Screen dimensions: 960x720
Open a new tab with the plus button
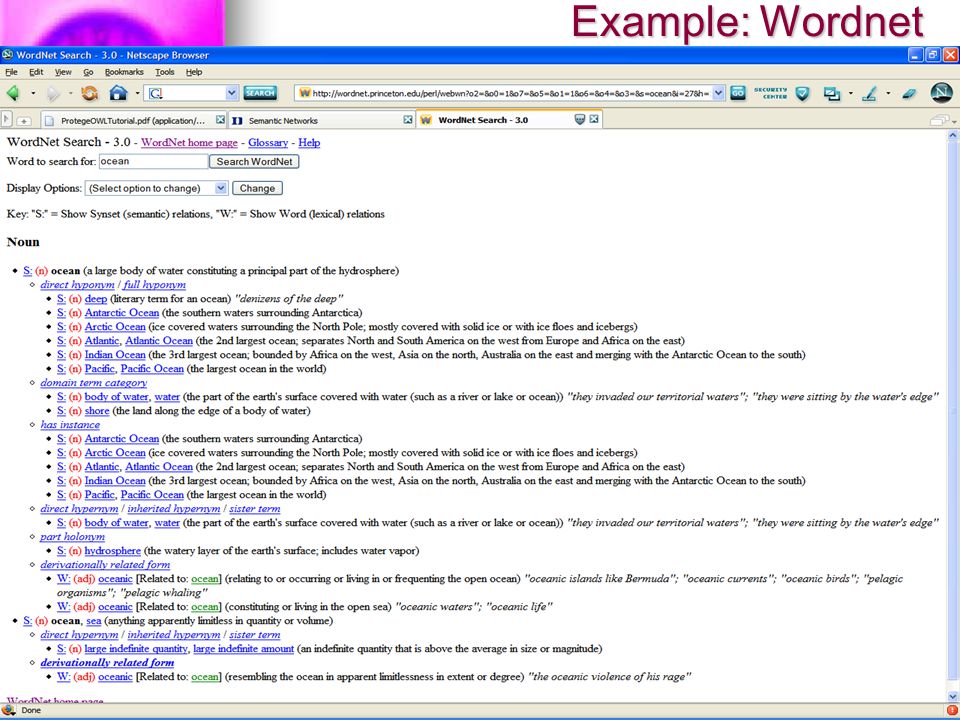point(23,121)
